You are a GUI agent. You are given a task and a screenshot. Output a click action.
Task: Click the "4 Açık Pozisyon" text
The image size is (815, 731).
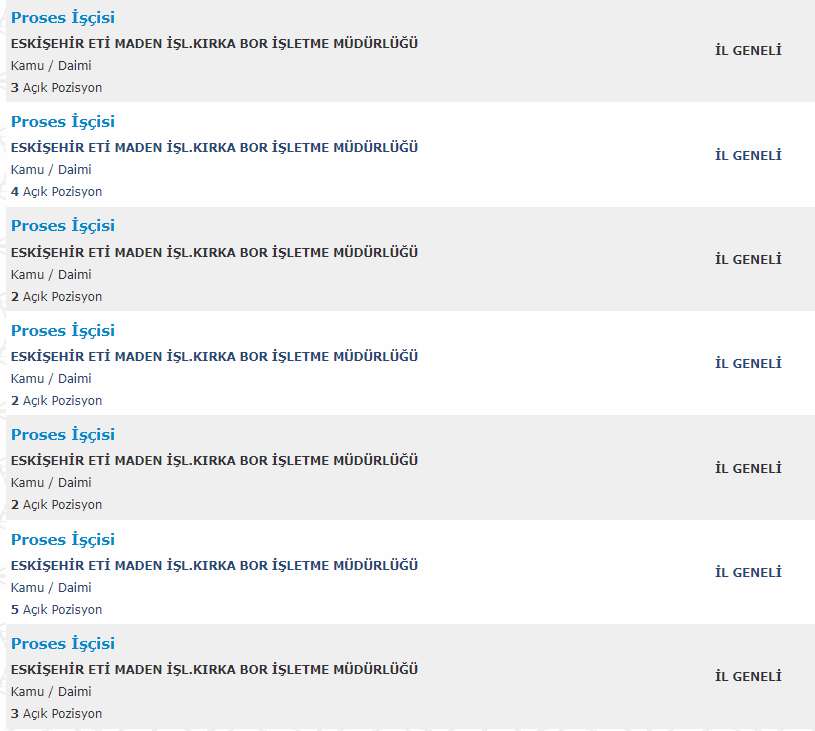tap(57, 192)
